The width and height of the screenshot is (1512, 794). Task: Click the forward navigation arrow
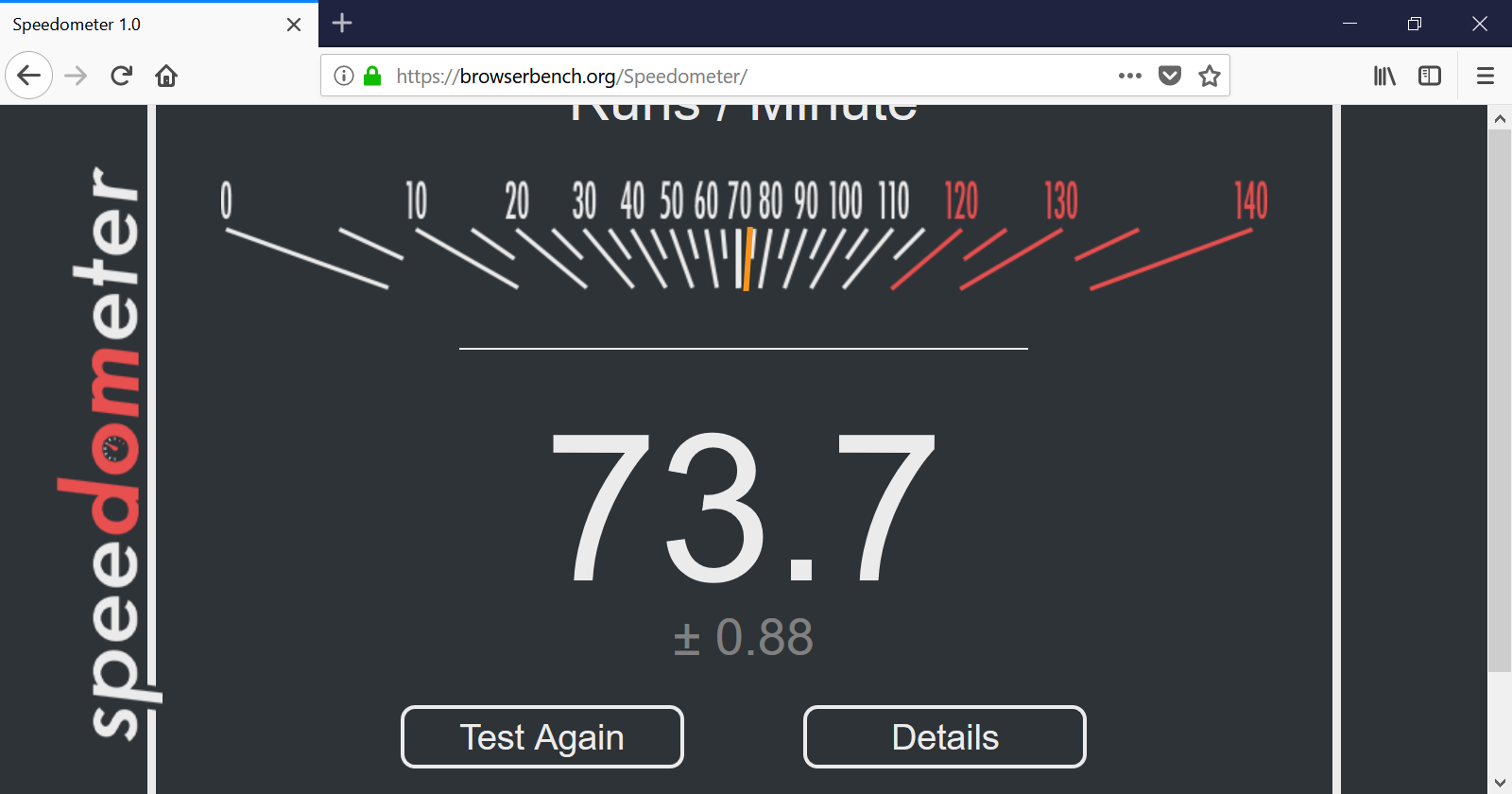76,76
